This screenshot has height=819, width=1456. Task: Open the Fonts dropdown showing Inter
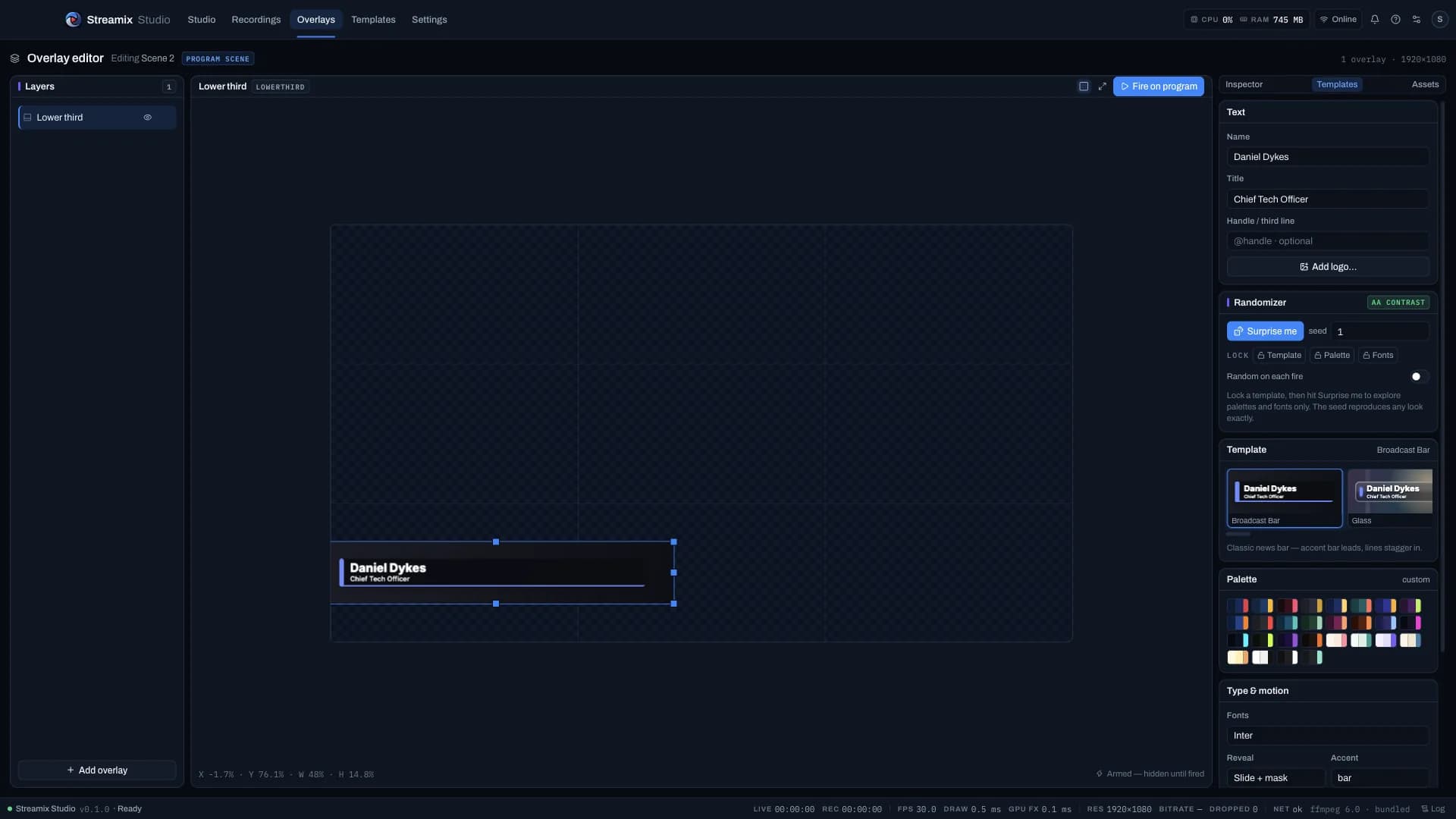1328,736
